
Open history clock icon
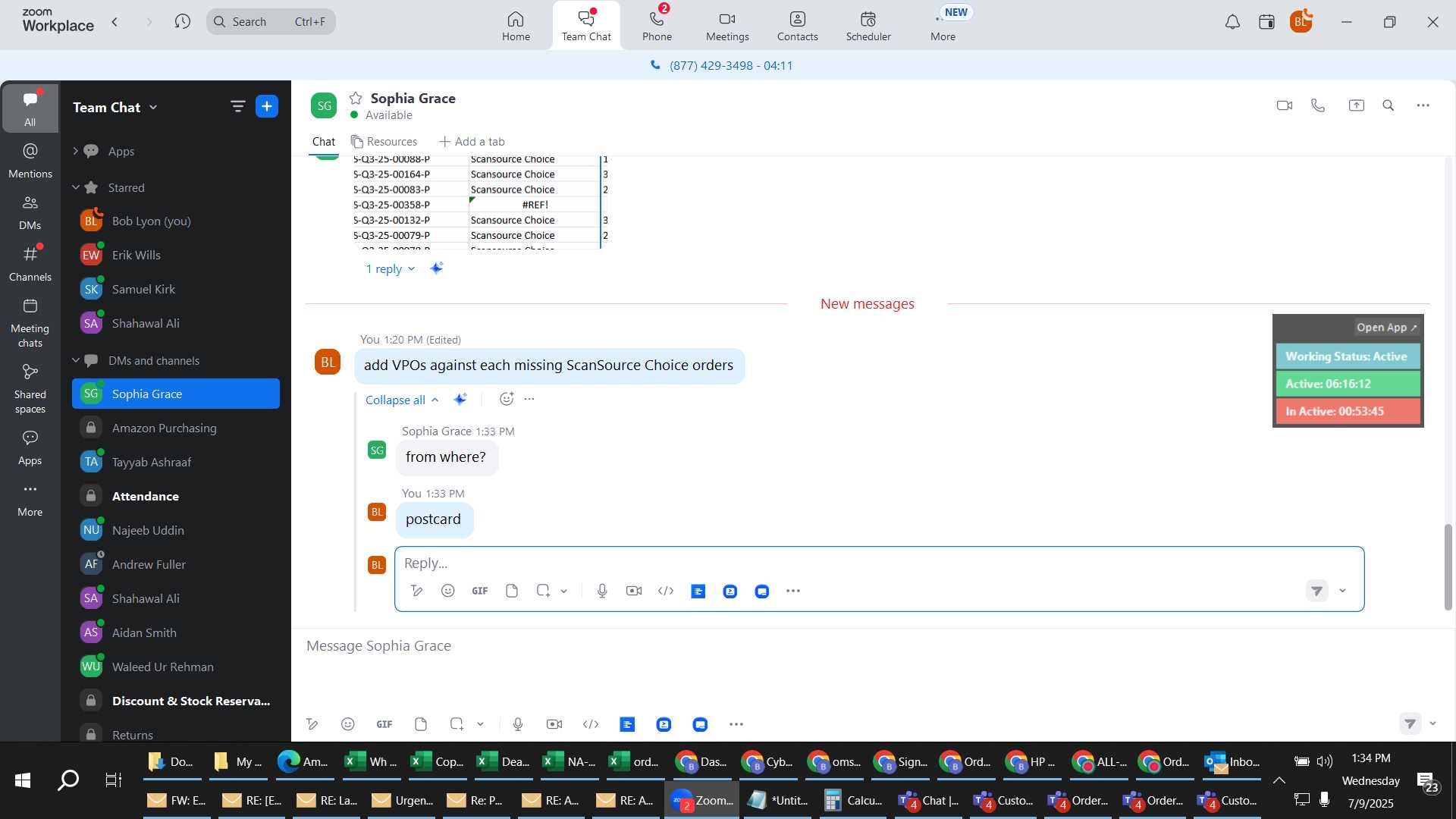pyautogui.click(x=182, y=21)
